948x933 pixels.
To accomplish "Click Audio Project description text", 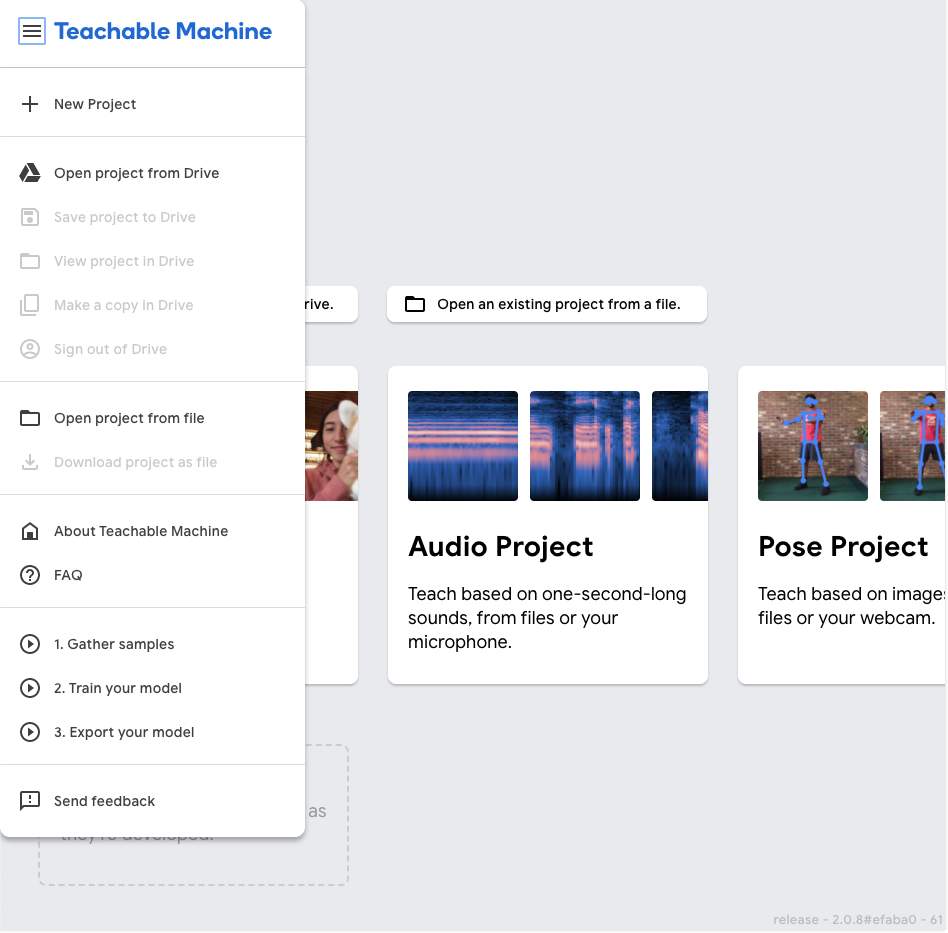I will [x=547, y=618].
